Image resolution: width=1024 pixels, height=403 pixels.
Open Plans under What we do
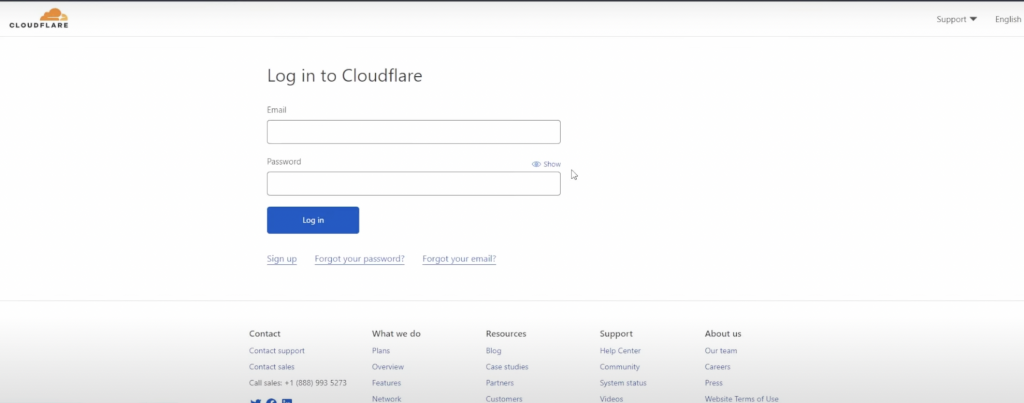pyautogui.click(x=381, y=351)
